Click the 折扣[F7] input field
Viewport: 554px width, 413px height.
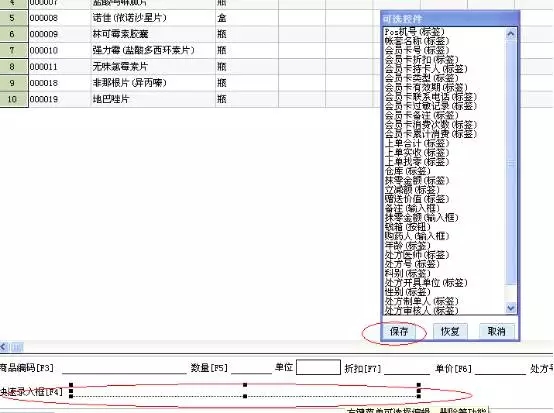pos(407,368)
